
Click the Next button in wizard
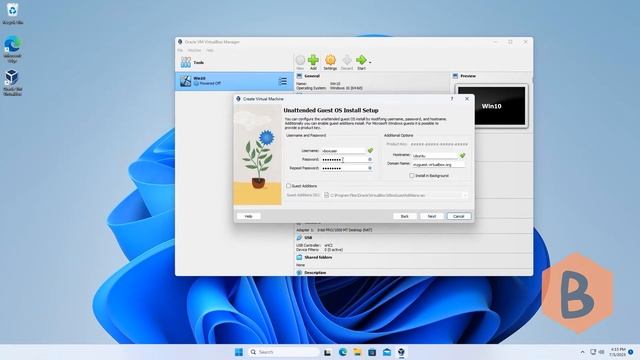point(432,216)
